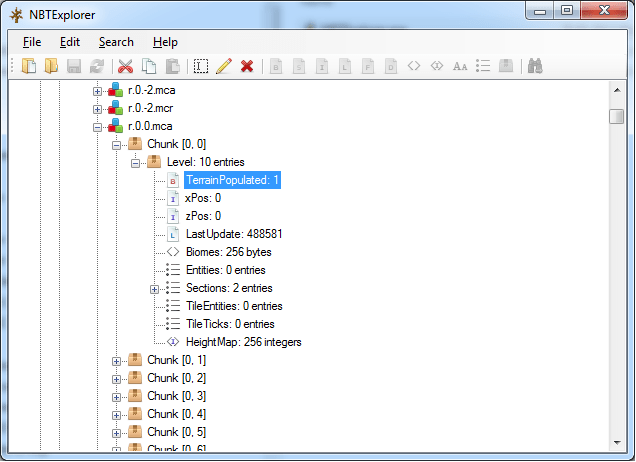Image resolution: width=636 pixels, height=462 pixels.
Task: Click the NBTExplorer title bar app icon
Action: pyautogui.click(x=16, y=15)
